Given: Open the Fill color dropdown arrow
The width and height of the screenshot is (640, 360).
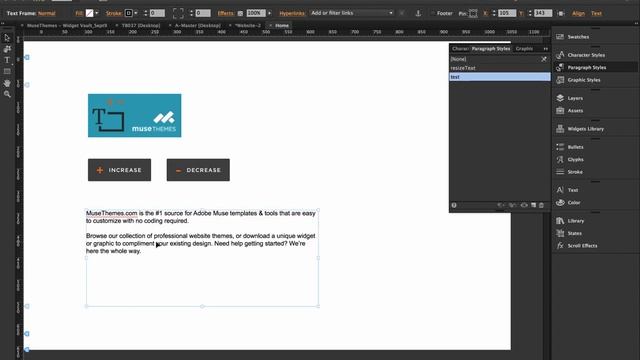Looking at the screenshot, I should [97, 13].
